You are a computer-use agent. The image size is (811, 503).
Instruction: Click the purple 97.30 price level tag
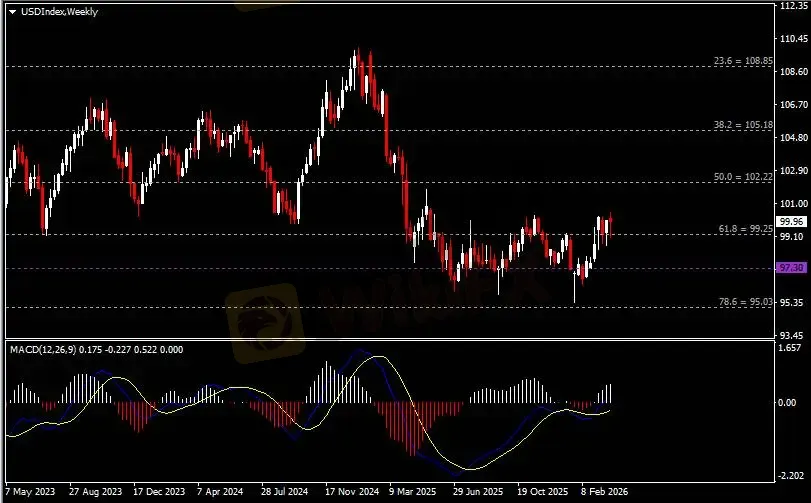(791, 268)
